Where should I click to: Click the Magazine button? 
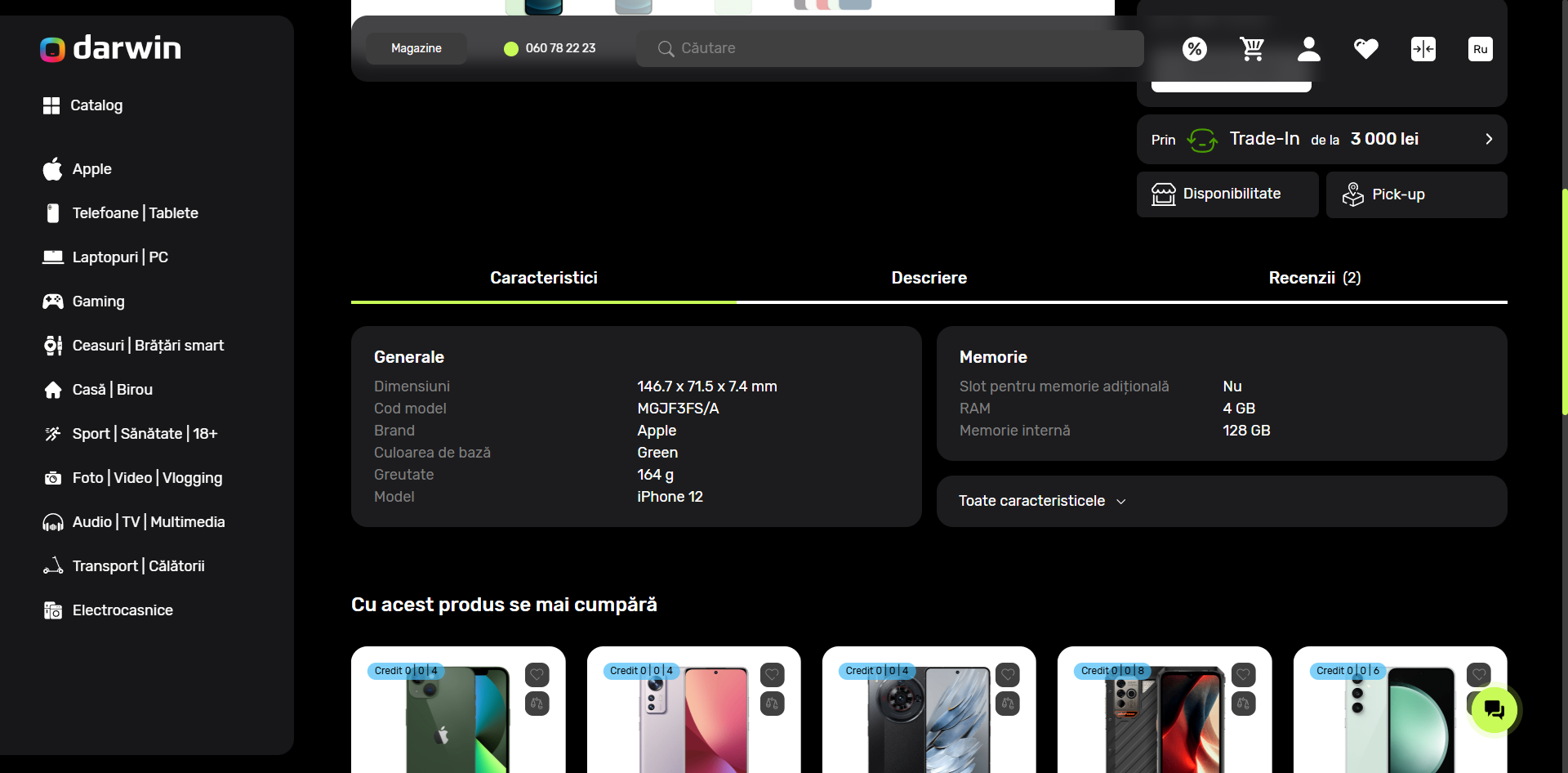[416, 48]
